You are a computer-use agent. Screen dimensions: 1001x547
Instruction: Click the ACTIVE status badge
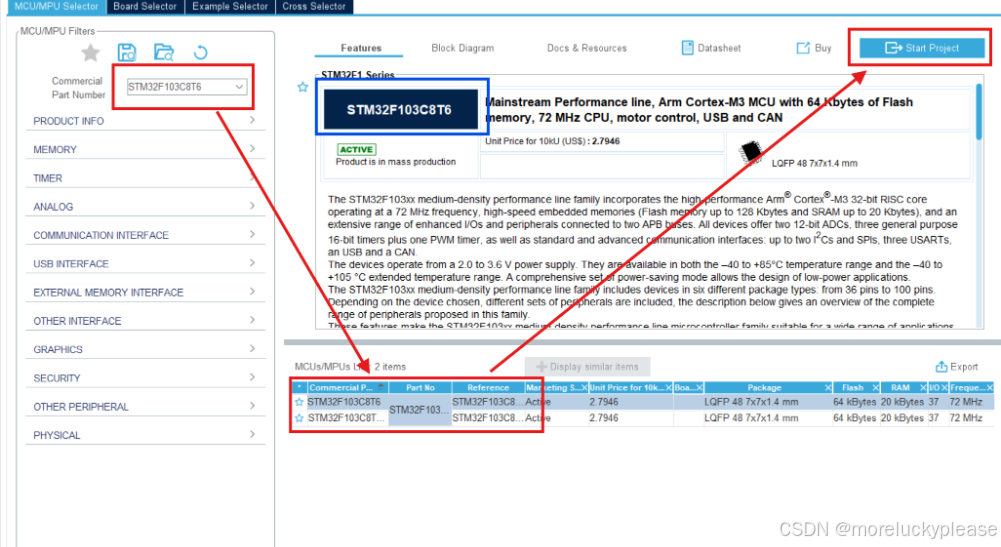(356, 149)
